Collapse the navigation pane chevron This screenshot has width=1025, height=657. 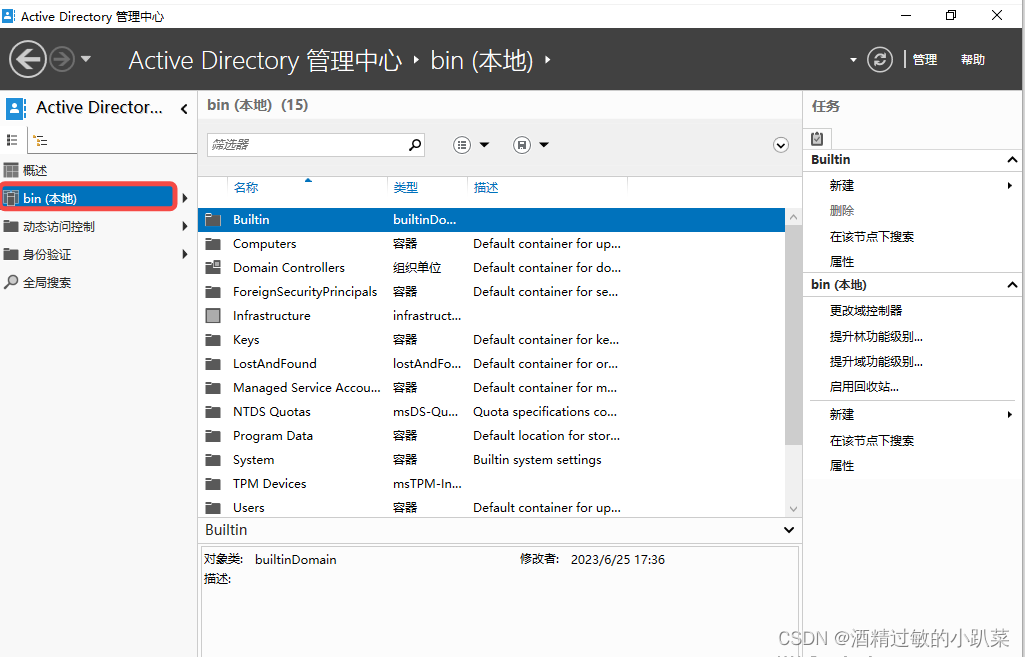[x=184, y=109]
